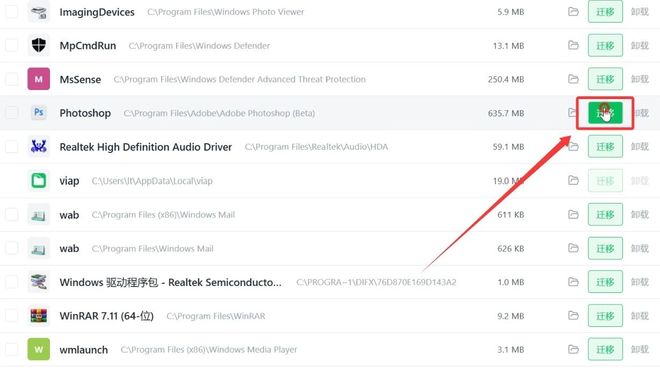Tick the checkbox for ImagingDevices
This screenshot has height=371, width=660.
[x=11, y=12]
